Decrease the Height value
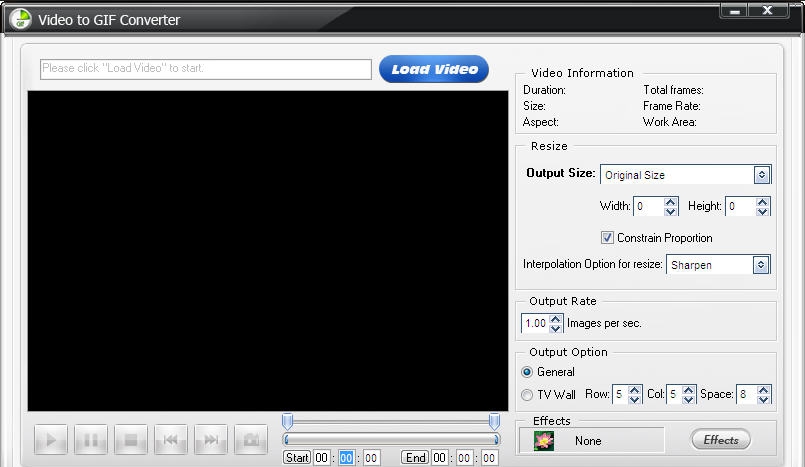 tap(762, 211)
